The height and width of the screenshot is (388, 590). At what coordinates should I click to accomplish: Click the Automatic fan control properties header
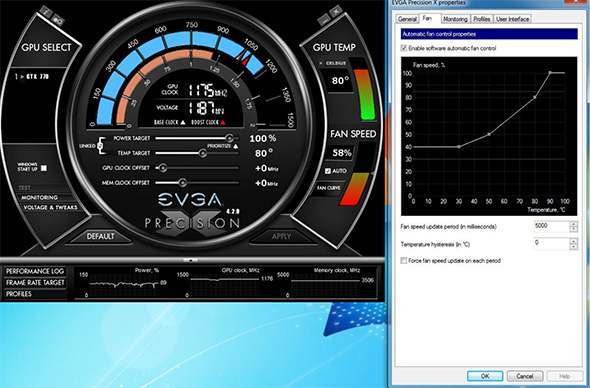point(489,34)
